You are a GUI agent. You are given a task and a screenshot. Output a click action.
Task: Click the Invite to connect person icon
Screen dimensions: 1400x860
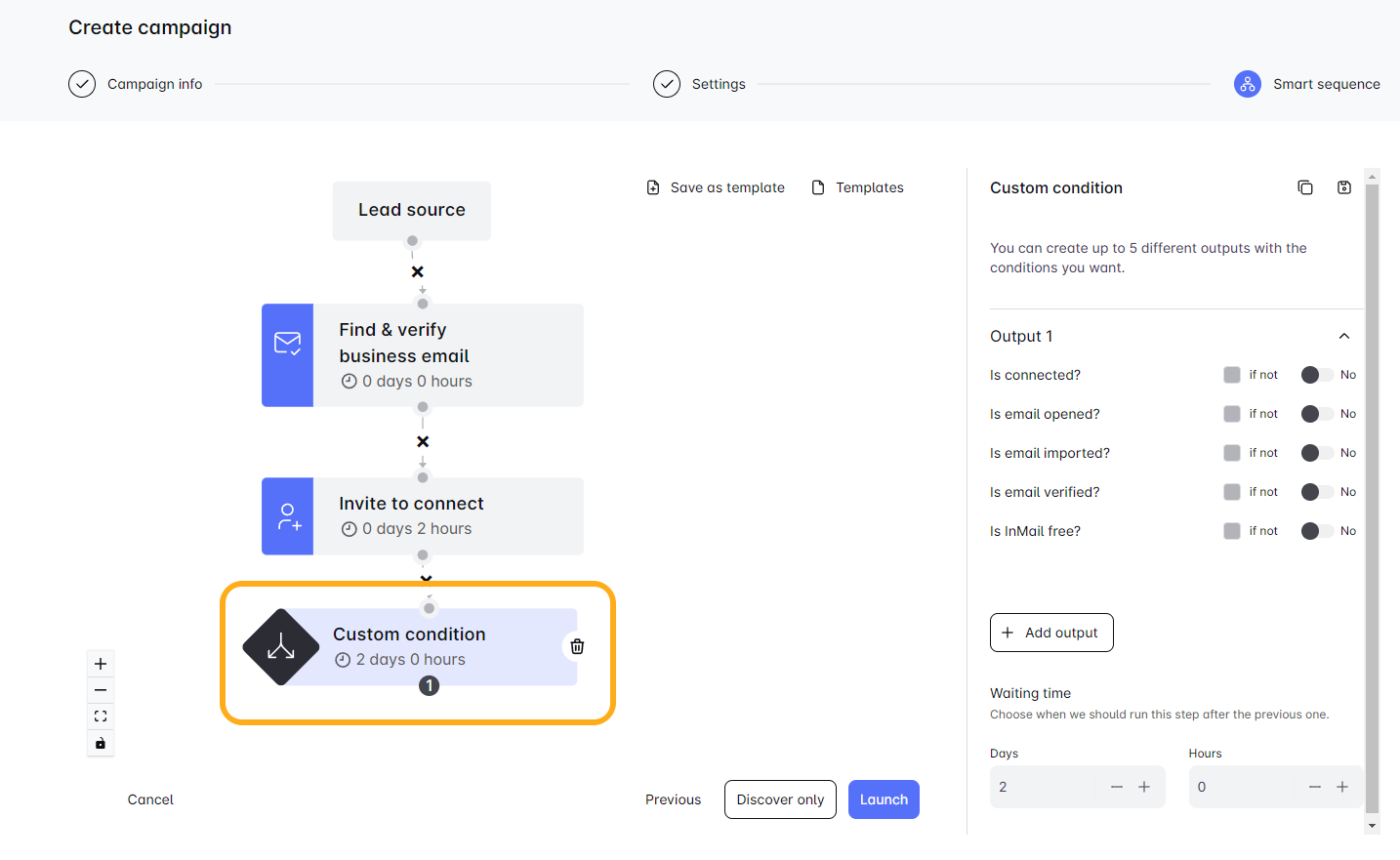[x=288, y=516]
